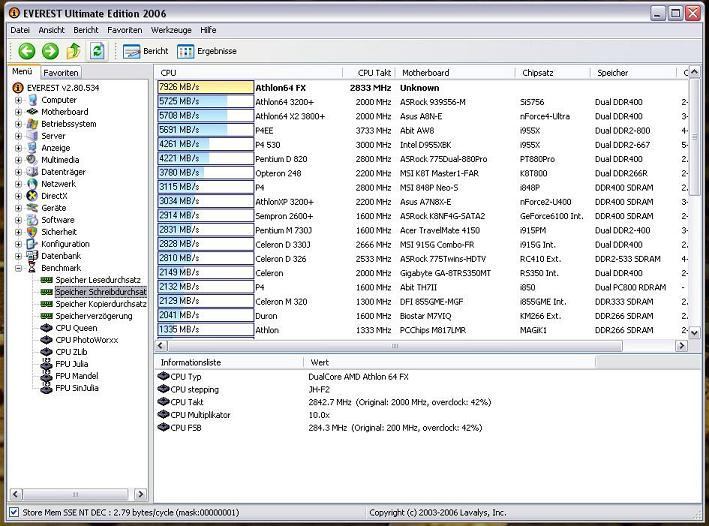The width and height of the screenshot is (709, 526).
Task: Sort by the Chipsatz column header
Action: 553,73
